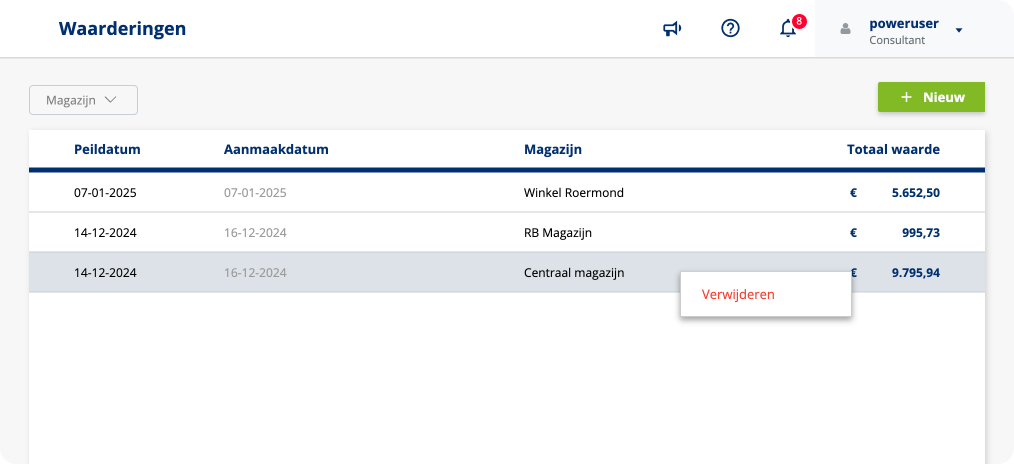This screenshot has width=1014, height=464.
Task: Sort by the Peildatum column header
Action: tap(107, 150)
